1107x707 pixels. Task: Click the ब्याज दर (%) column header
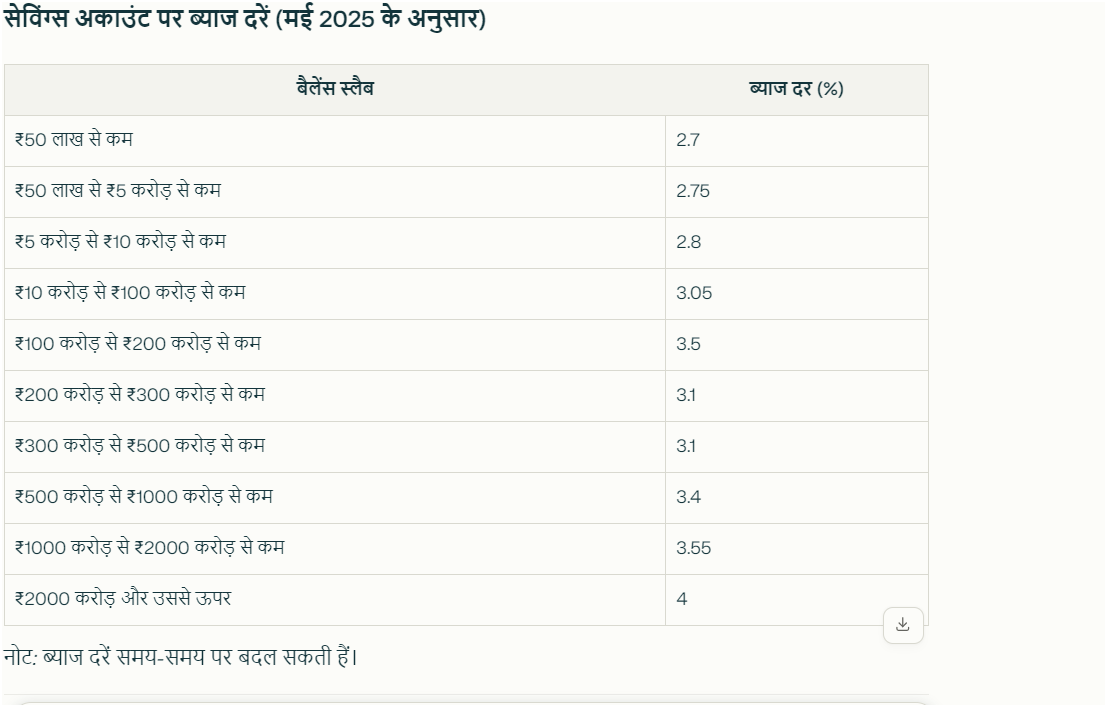(x=796, y=89)
